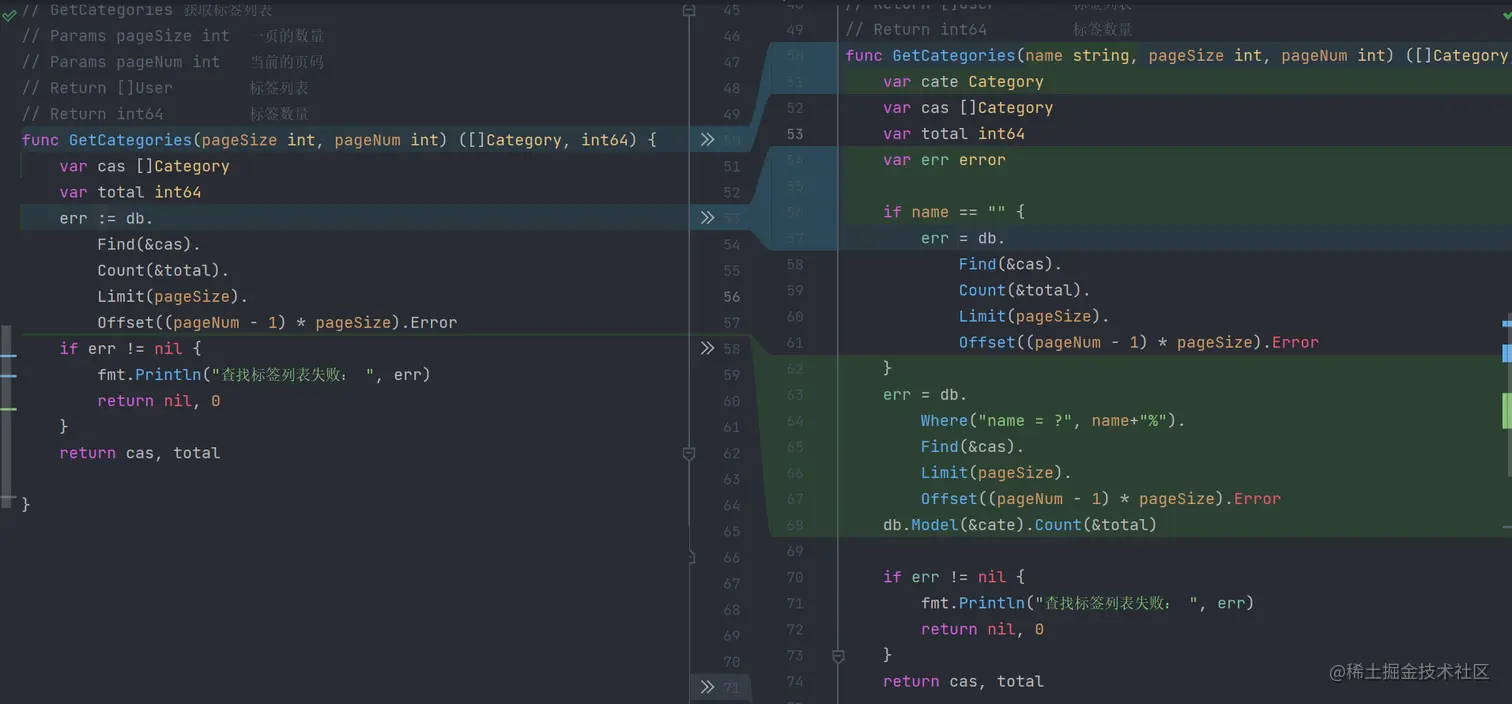The width and height of the screenshot is (1512, 704).
Task: Place cursor on 'var cate Category' line
Action: [963, 82]
